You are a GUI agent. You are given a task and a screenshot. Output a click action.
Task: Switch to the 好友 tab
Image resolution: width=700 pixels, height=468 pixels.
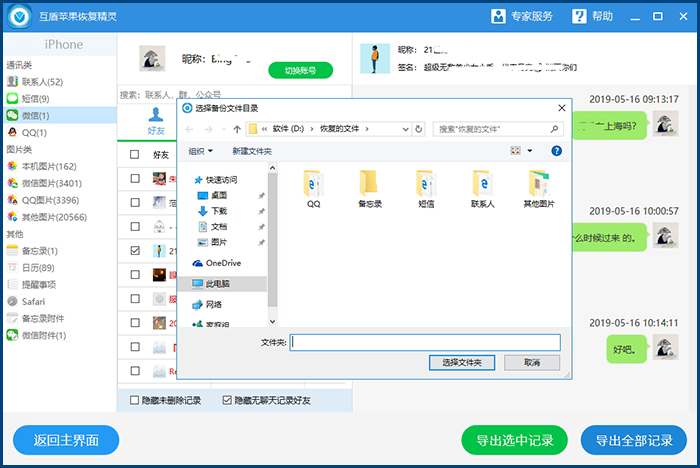[156, 121]
